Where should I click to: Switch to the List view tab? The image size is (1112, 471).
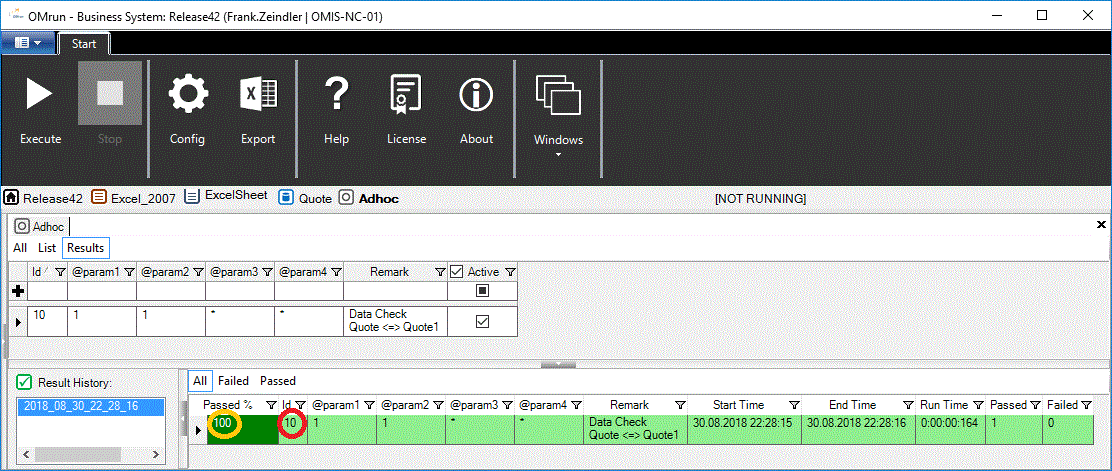click(x=47, y=248)
